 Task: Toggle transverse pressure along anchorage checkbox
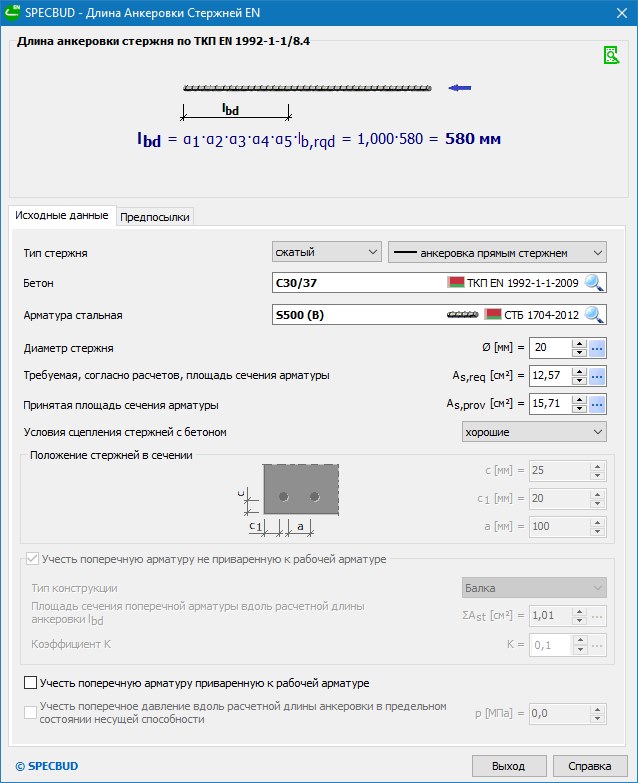click(x=31, y=713)
